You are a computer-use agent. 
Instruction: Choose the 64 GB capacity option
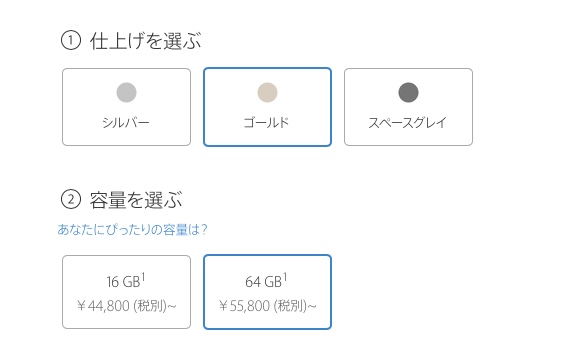point(267,292)
